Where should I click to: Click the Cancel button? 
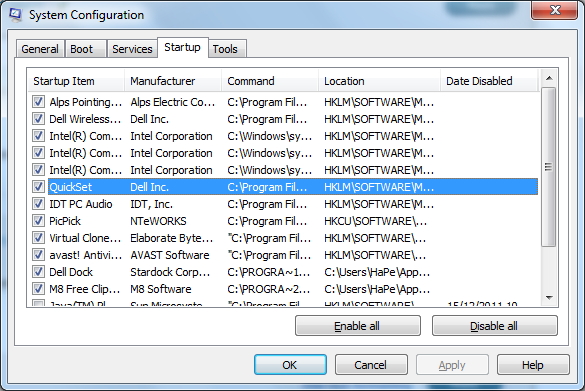pyautogui.click(x=371, y=365)
